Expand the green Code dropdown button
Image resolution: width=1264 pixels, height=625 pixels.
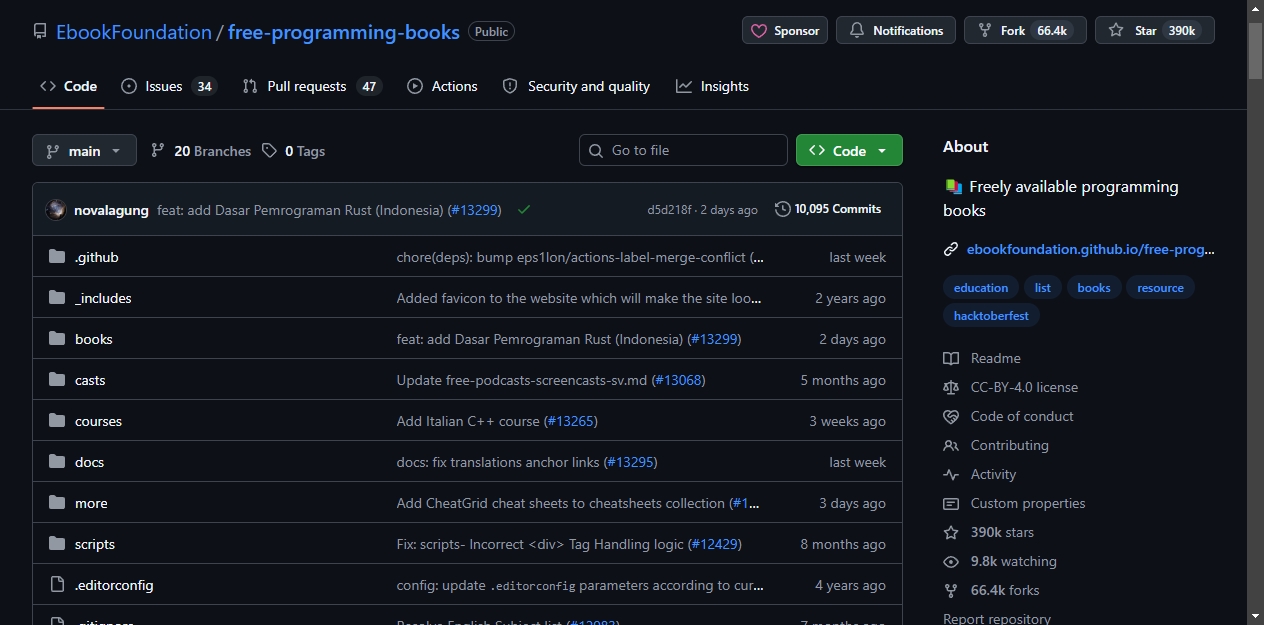(849, 150)
